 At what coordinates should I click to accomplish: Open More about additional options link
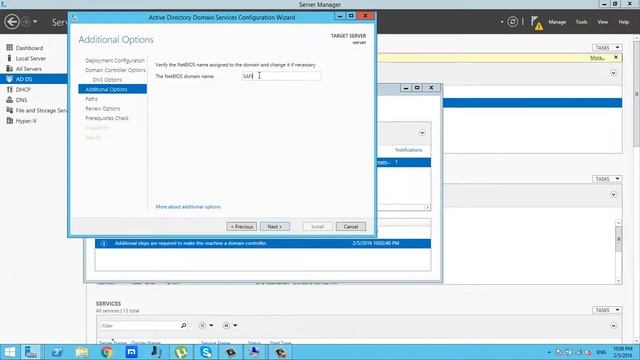click(188, 207)
